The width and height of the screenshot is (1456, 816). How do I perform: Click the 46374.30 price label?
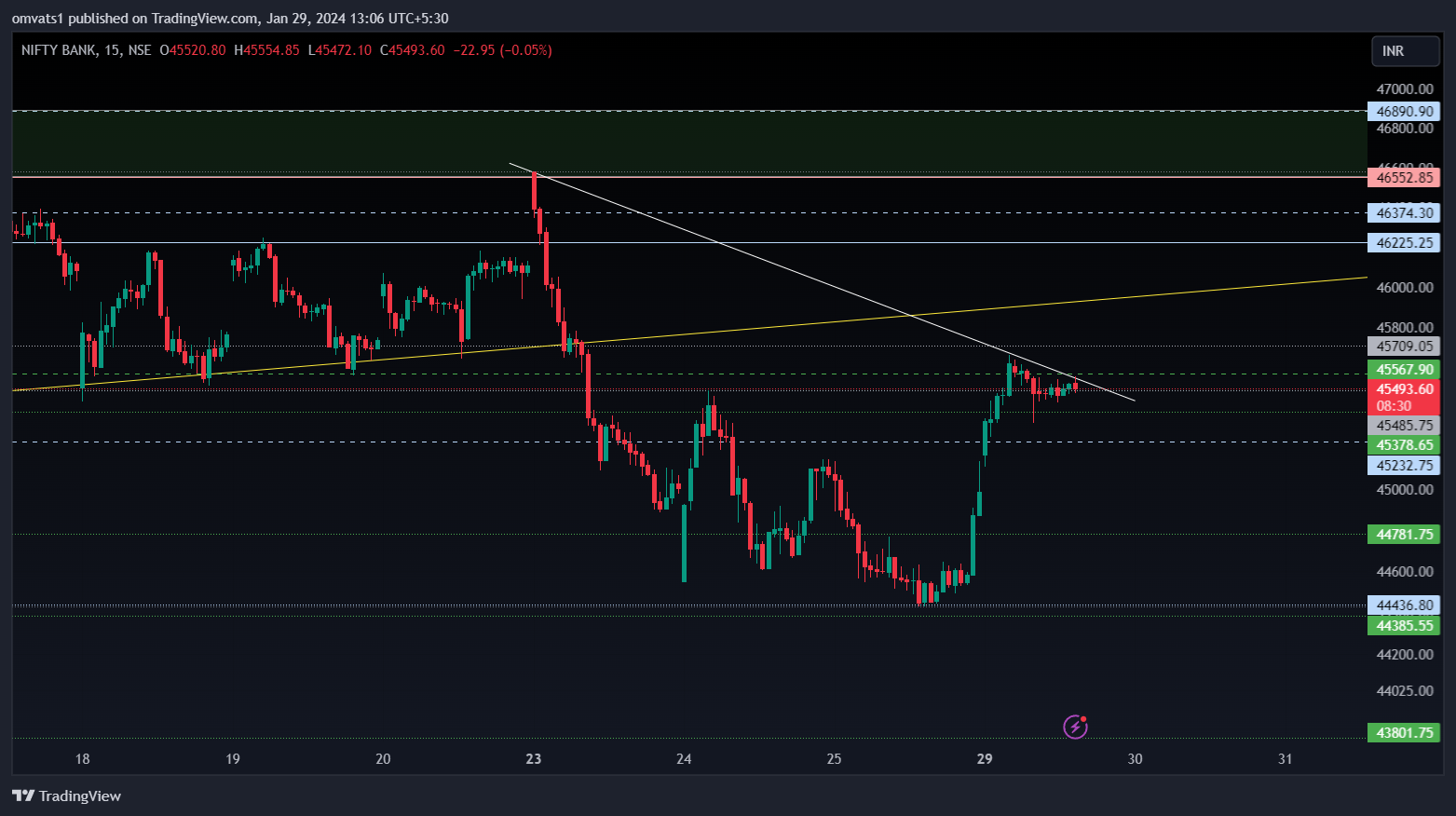pos(1404,212)
